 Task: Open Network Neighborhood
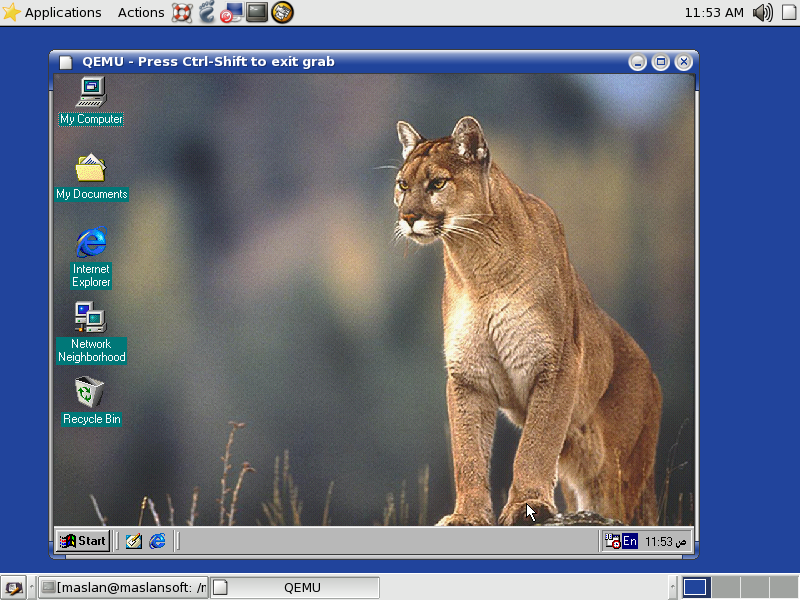[x=90, y=318]
